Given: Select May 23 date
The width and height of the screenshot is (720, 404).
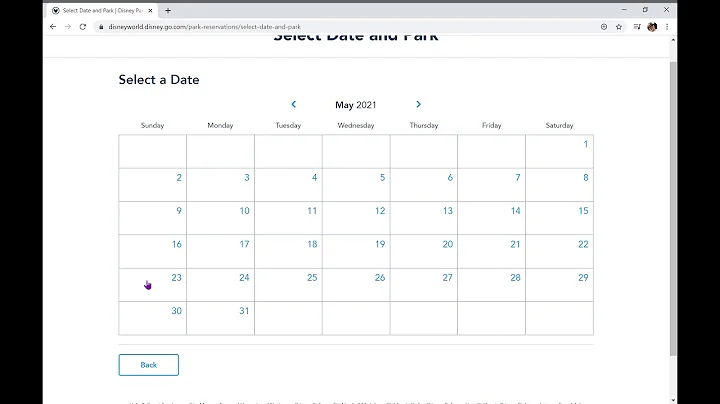Looking at the screenshot, I should (x=152, y=285).
